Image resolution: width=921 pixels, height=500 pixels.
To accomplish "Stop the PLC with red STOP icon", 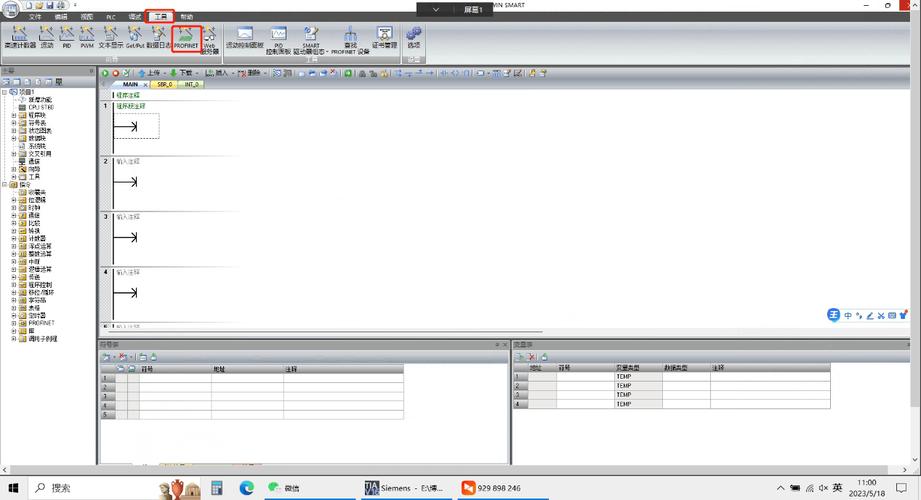I will pyautogui.click(x=116, y=73).
